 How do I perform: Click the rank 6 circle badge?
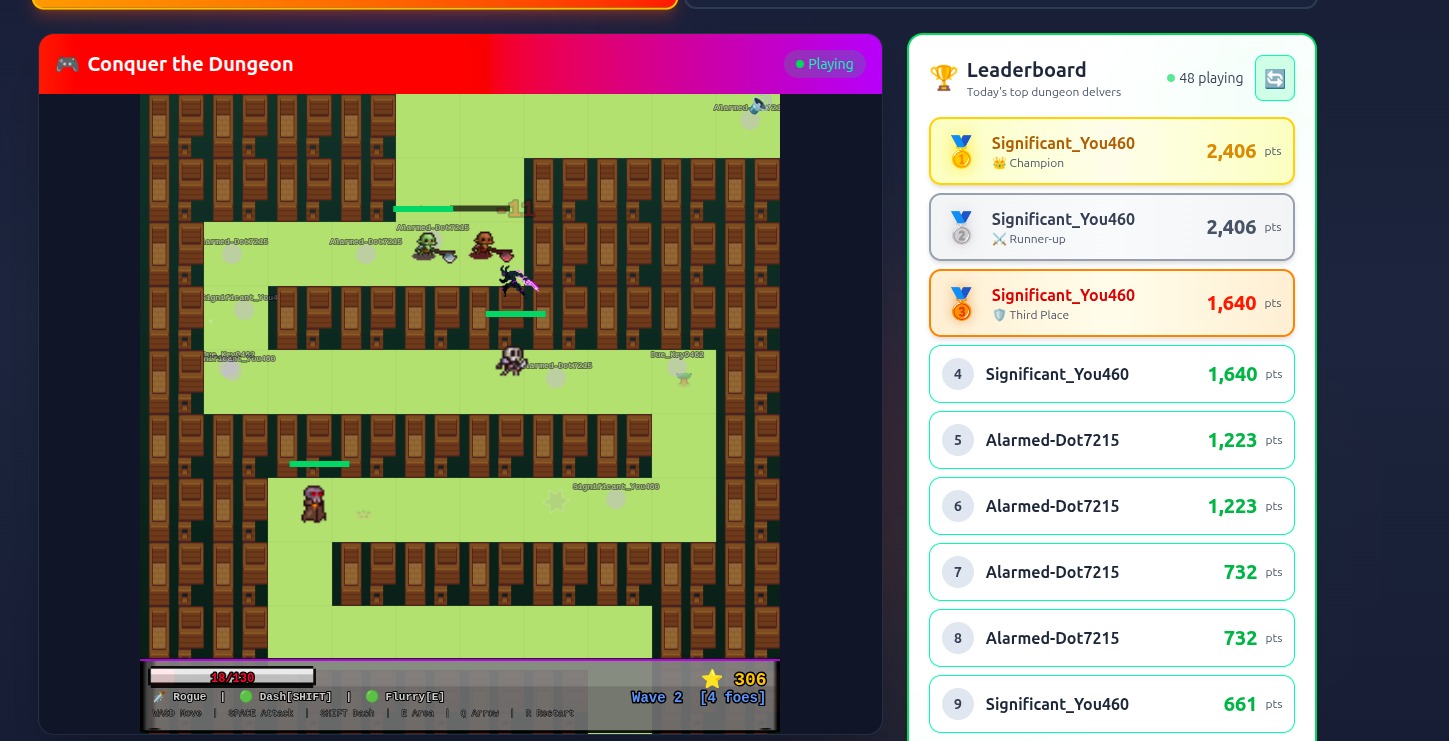point(958,506)
